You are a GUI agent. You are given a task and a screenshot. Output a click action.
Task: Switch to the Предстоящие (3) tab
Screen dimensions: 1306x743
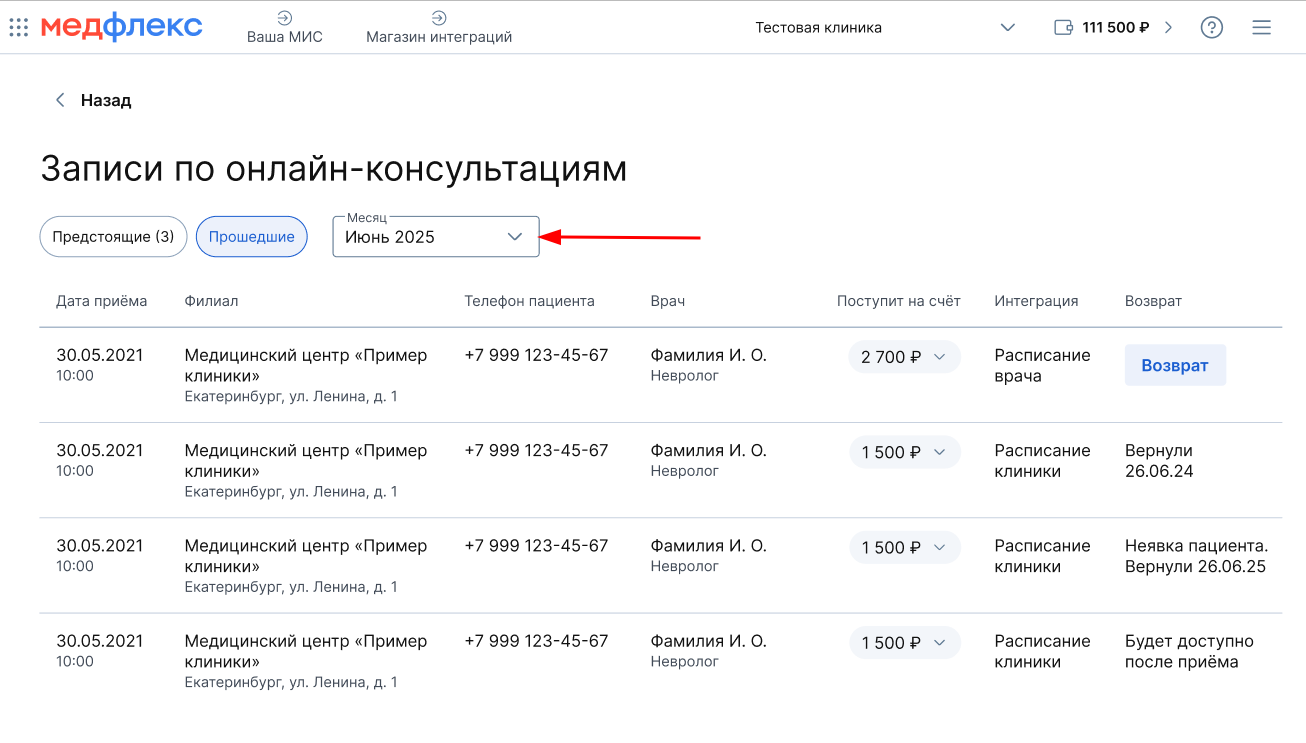pyautogui.click(x=113, y=237)
